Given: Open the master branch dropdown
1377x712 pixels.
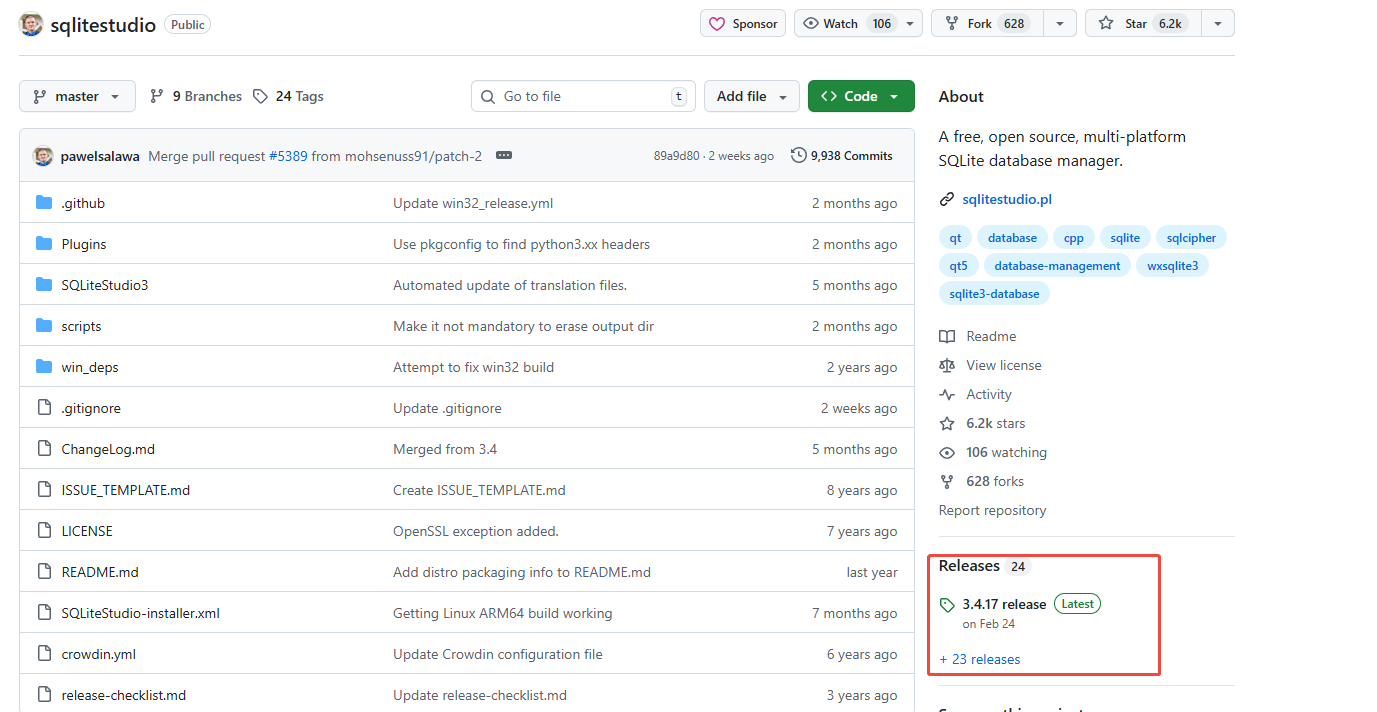Looking at the screenshot, I should 77,96.
